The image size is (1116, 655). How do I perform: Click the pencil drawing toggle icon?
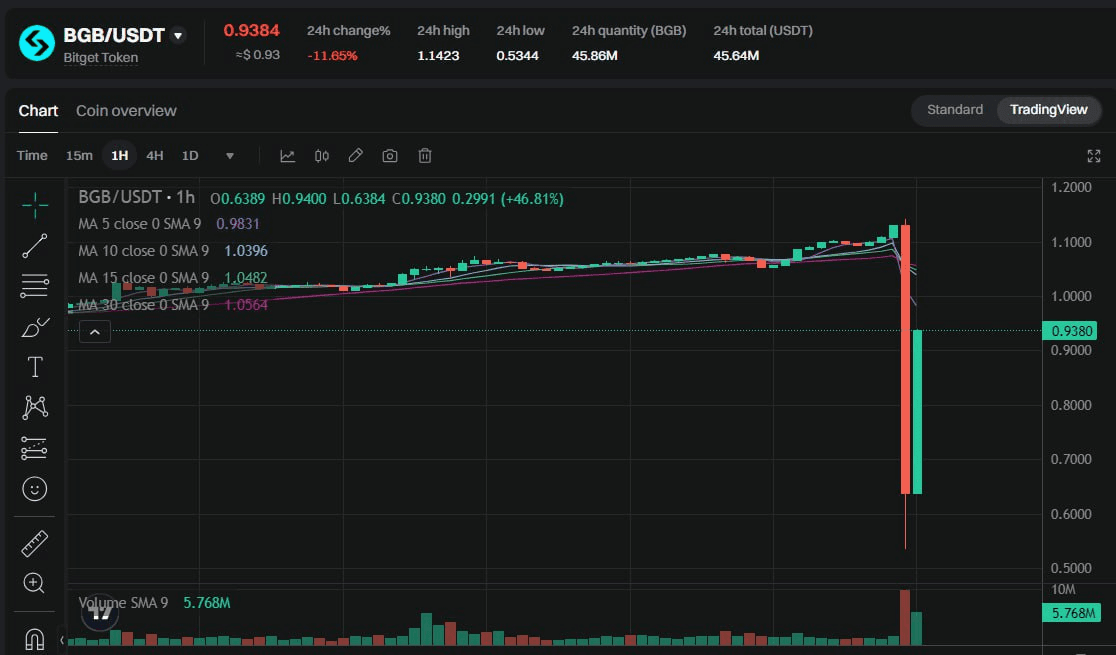point(356,155)
